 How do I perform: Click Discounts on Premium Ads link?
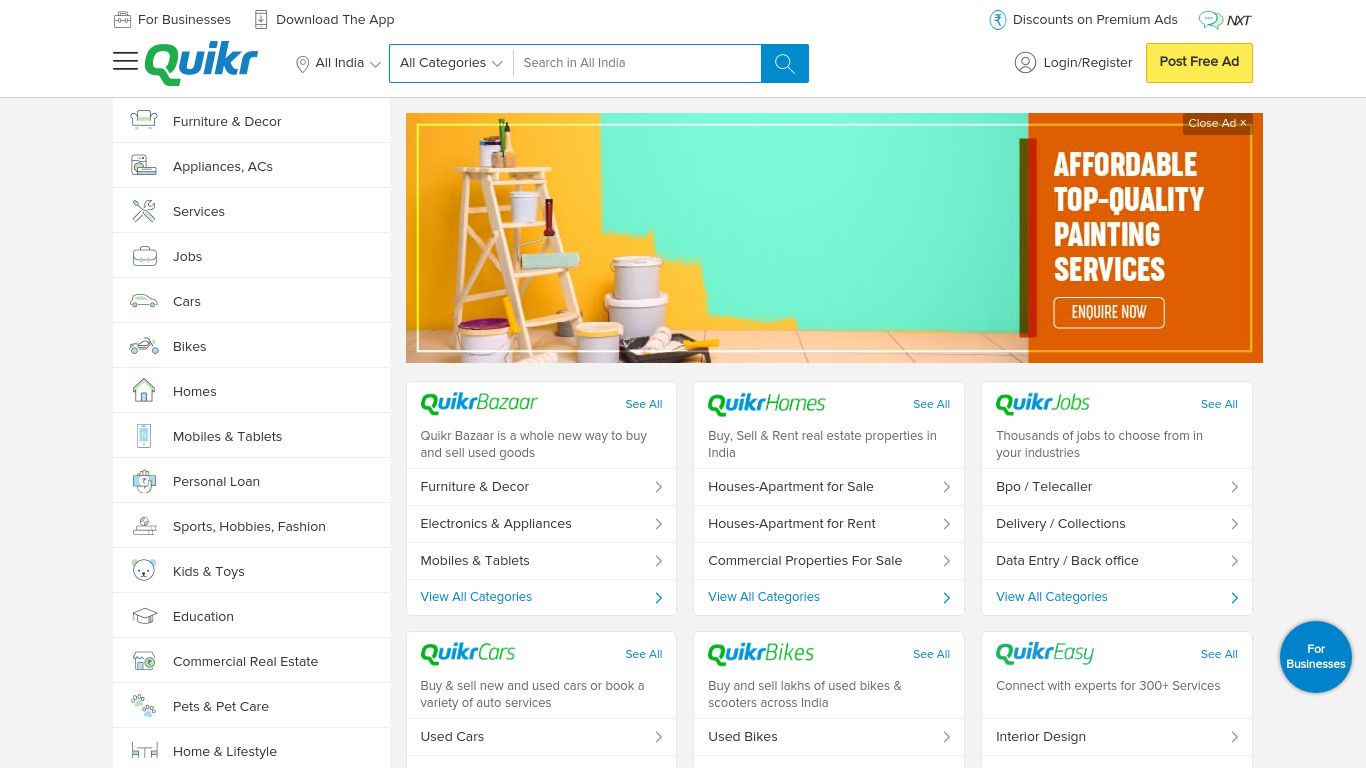[1095, 20]
